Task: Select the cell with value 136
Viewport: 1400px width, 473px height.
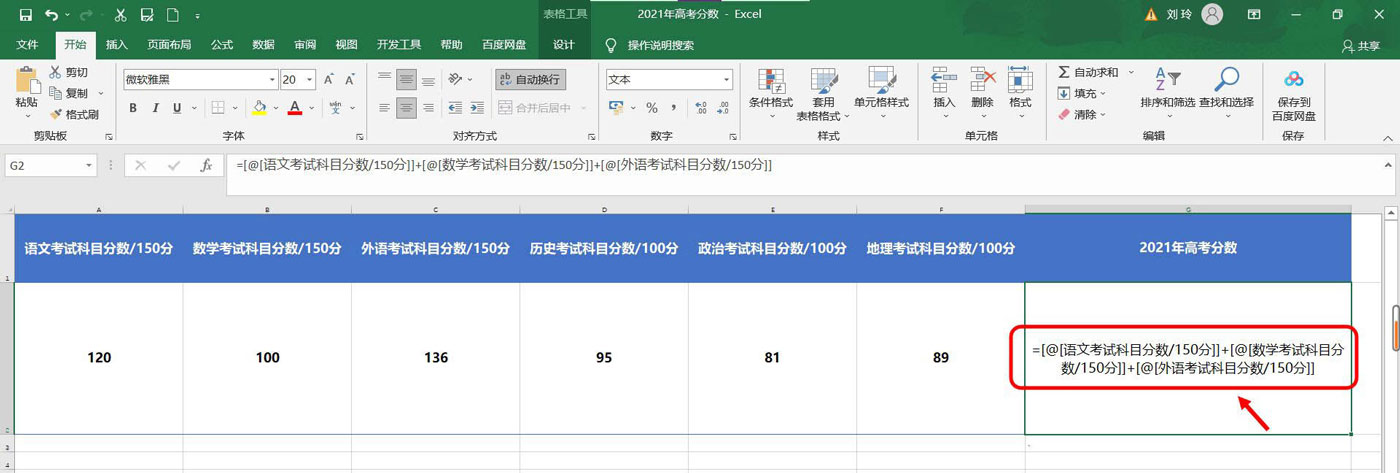Action: click(x=436, y=357)
